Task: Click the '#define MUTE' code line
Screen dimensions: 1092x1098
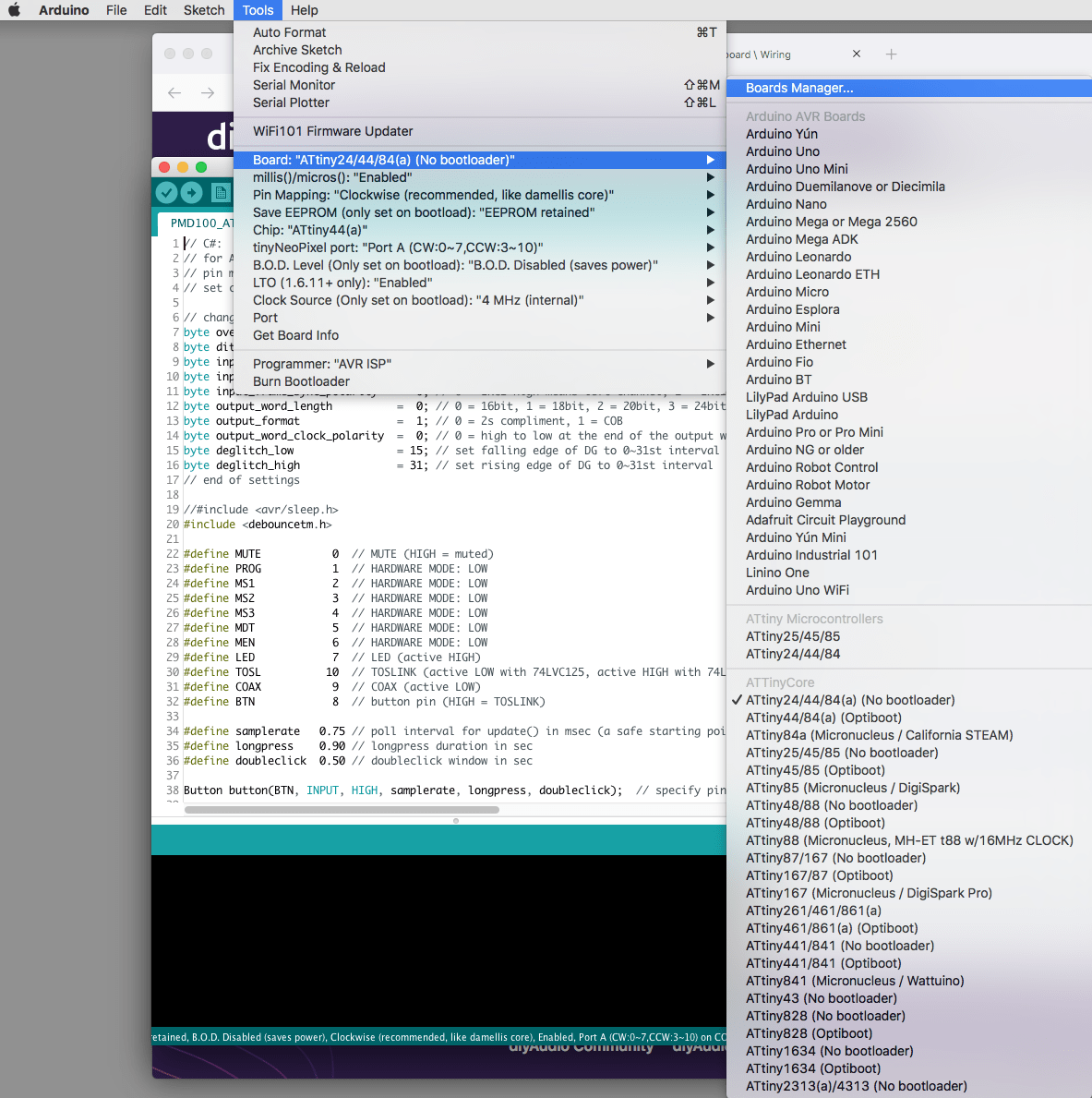Action: coord(338,553)
